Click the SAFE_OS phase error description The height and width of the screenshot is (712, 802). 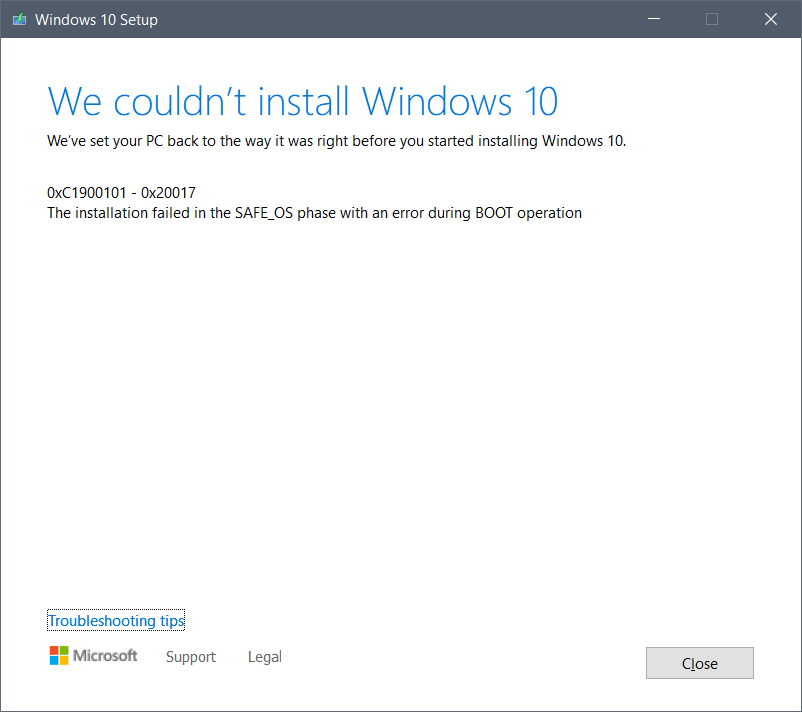coord(314,213)
